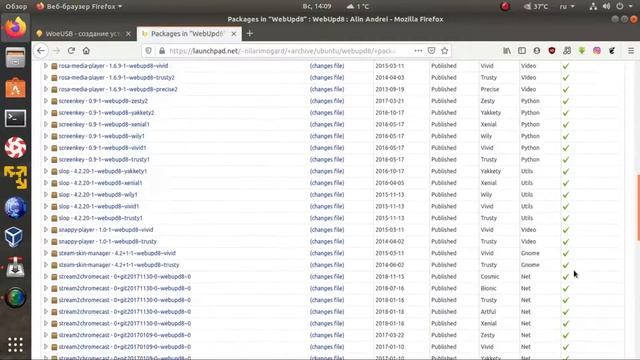Screen dimensions: 640x360
Task: Open the Firefox hamburger menu
Action: tap(631, 51)
